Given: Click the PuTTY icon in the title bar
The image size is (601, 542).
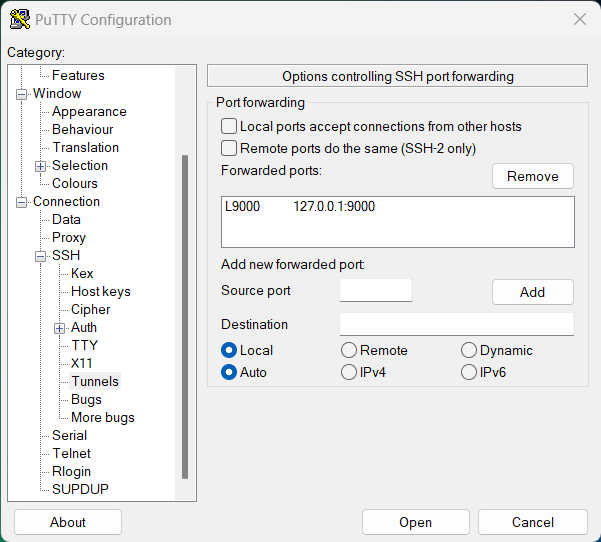Looking at the screenshot, I should pos(20,20).
